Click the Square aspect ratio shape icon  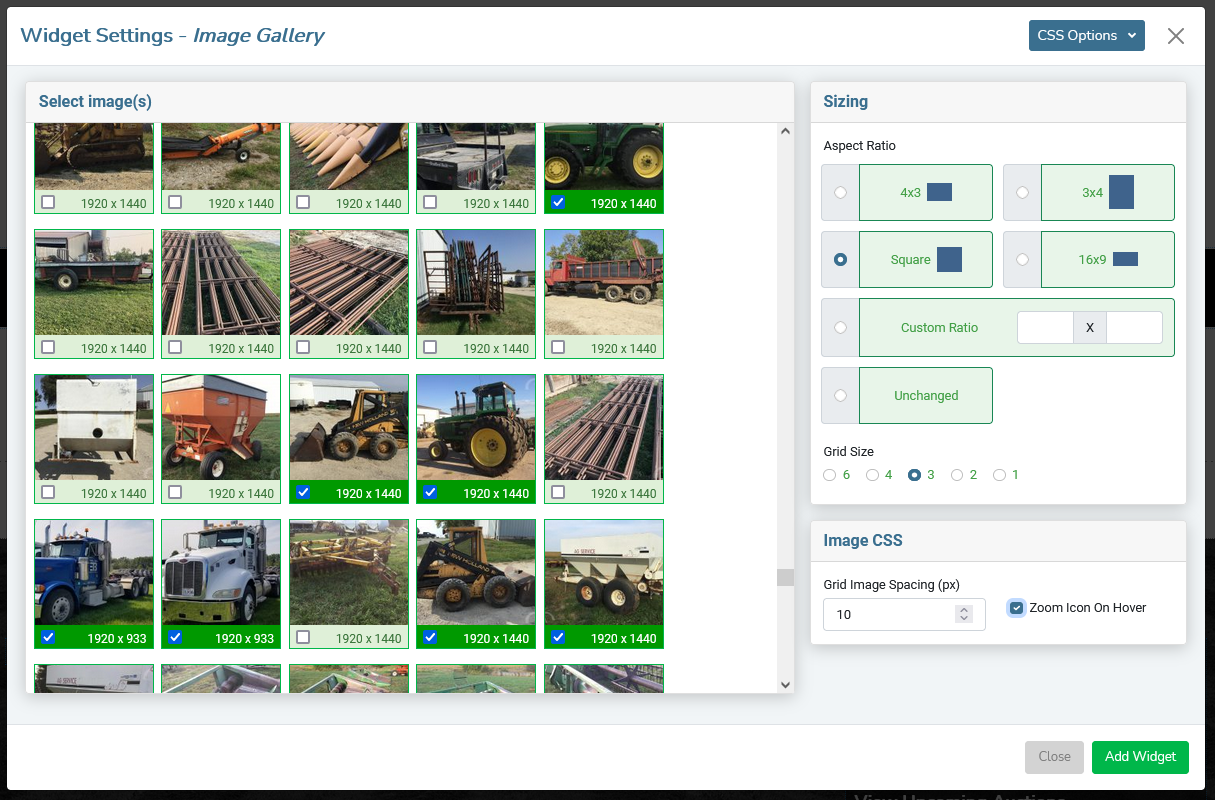click(x=949, y=259)
